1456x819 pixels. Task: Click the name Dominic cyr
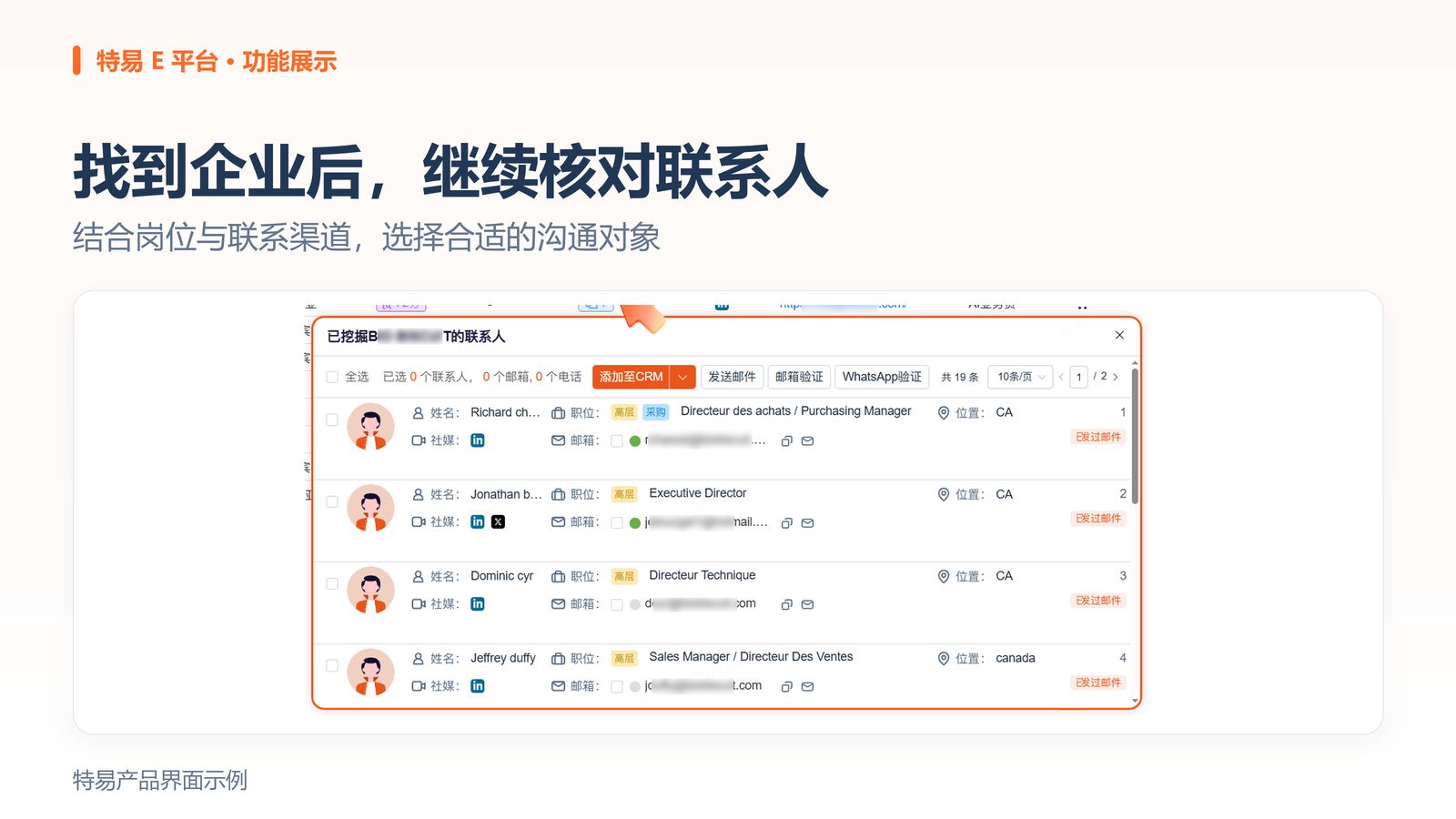pyautogui.click(x=502, y=576)
